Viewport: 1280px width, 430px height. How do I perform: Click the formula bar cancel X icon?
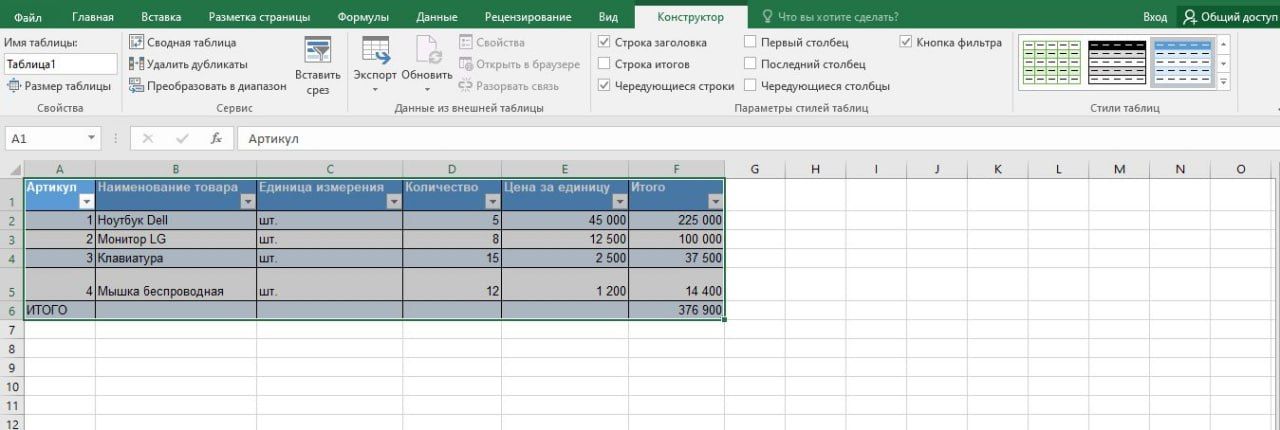coord(148,138)
